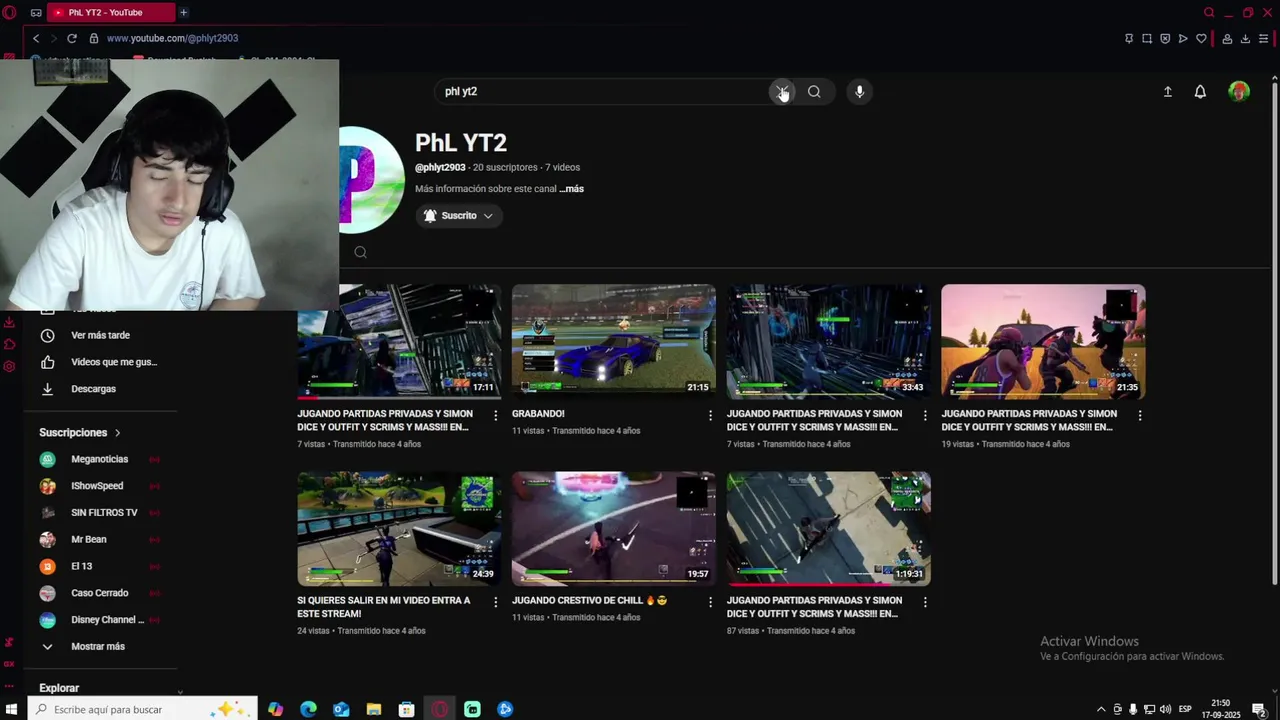Show hidden system tray icons
Viewport: 1280px width, 720px height.
click(1101, 709)
